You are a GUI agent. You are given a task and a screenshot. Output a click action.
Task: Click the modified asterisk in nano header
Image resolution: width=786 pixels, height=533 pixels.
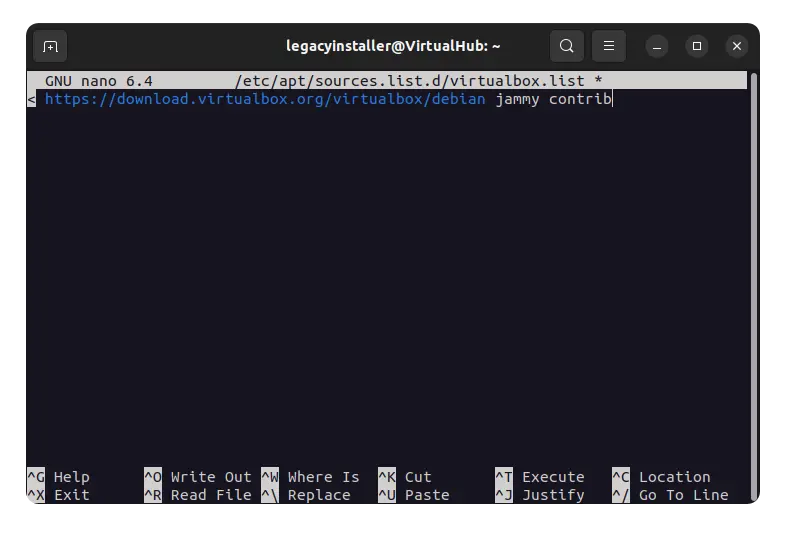tap(598, 80)
